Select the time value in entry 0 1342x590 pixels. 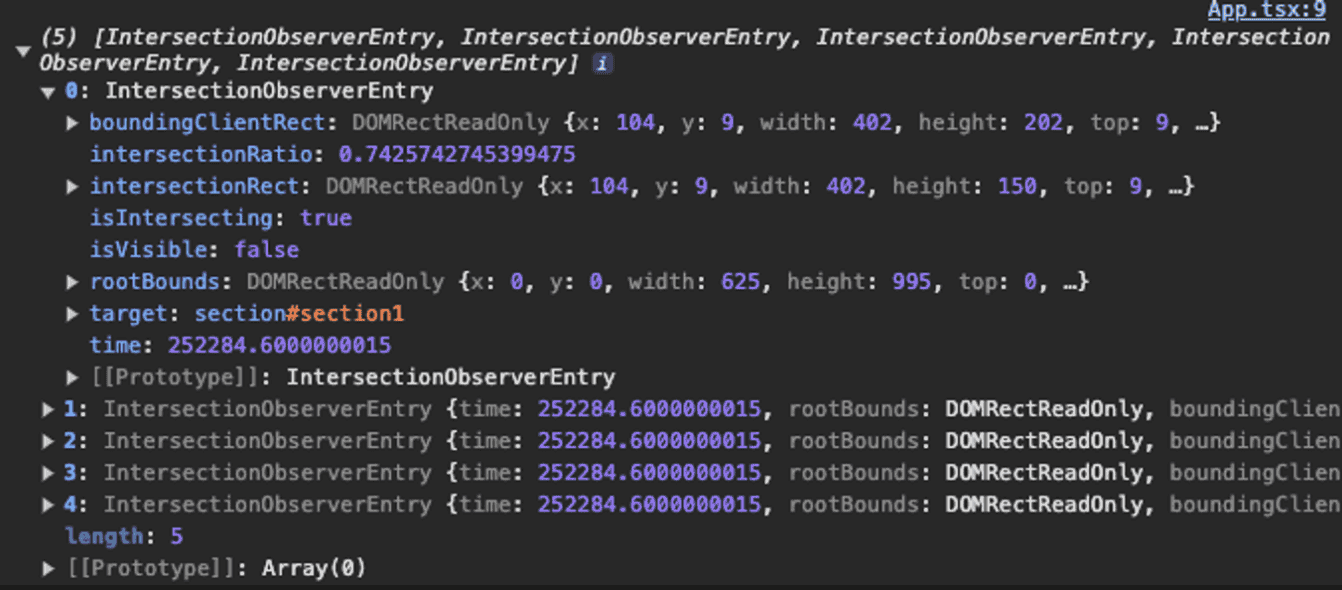(279, 346)
